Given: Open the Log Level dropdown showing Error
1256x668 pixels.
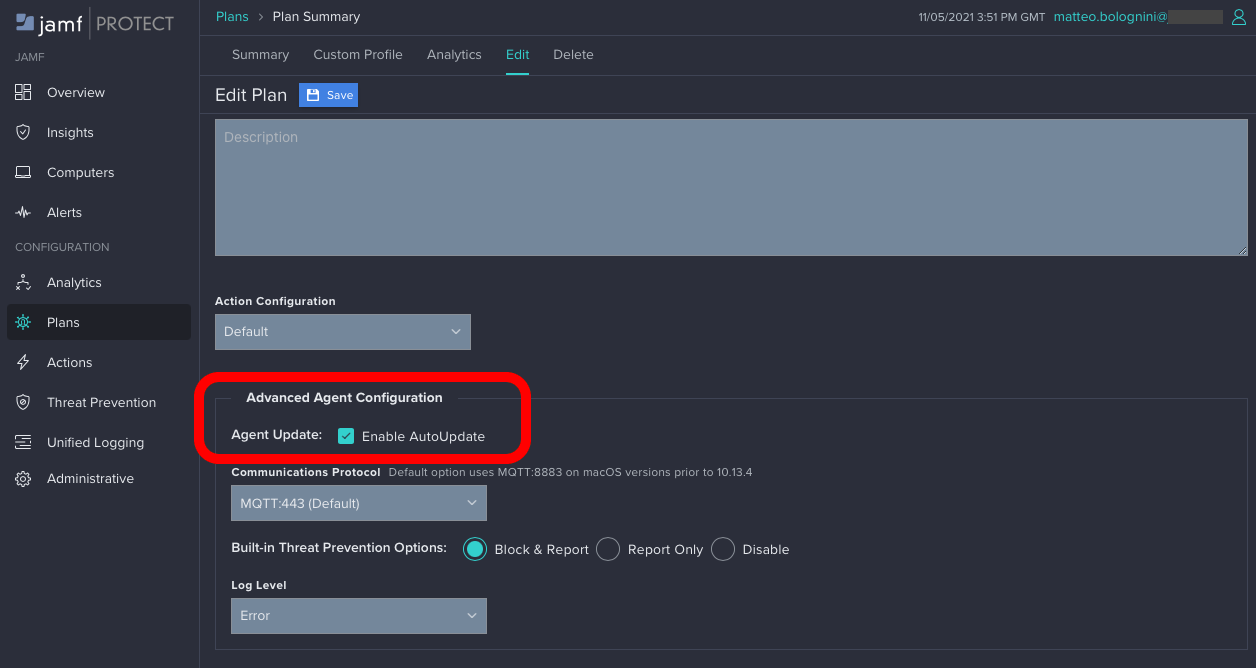Looking at the screenshot, I should pyautogui.click(x=358, y=616).
